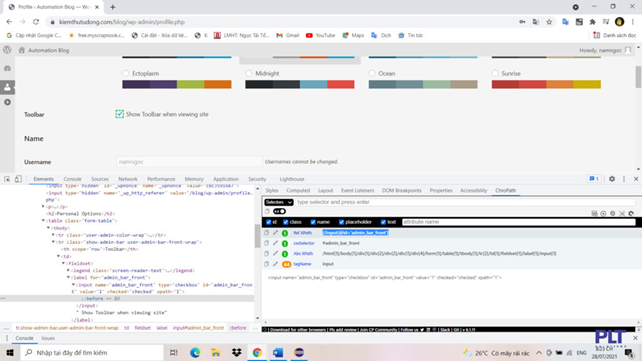Uncheck Show Toolbar when viewing site

click(x=120, y=114)
